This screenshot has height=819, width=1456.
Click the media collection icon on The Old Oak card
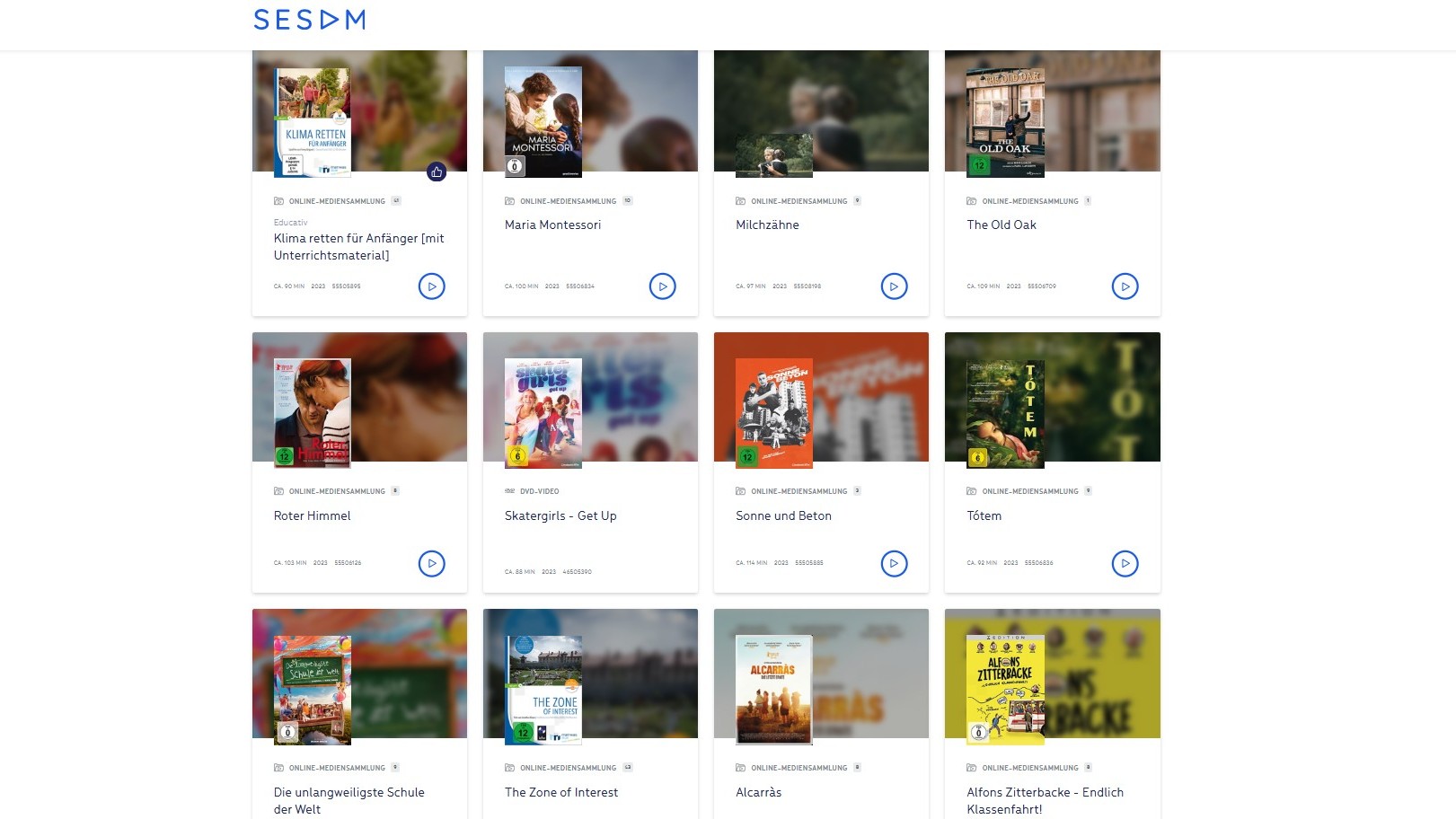point(971,201)
